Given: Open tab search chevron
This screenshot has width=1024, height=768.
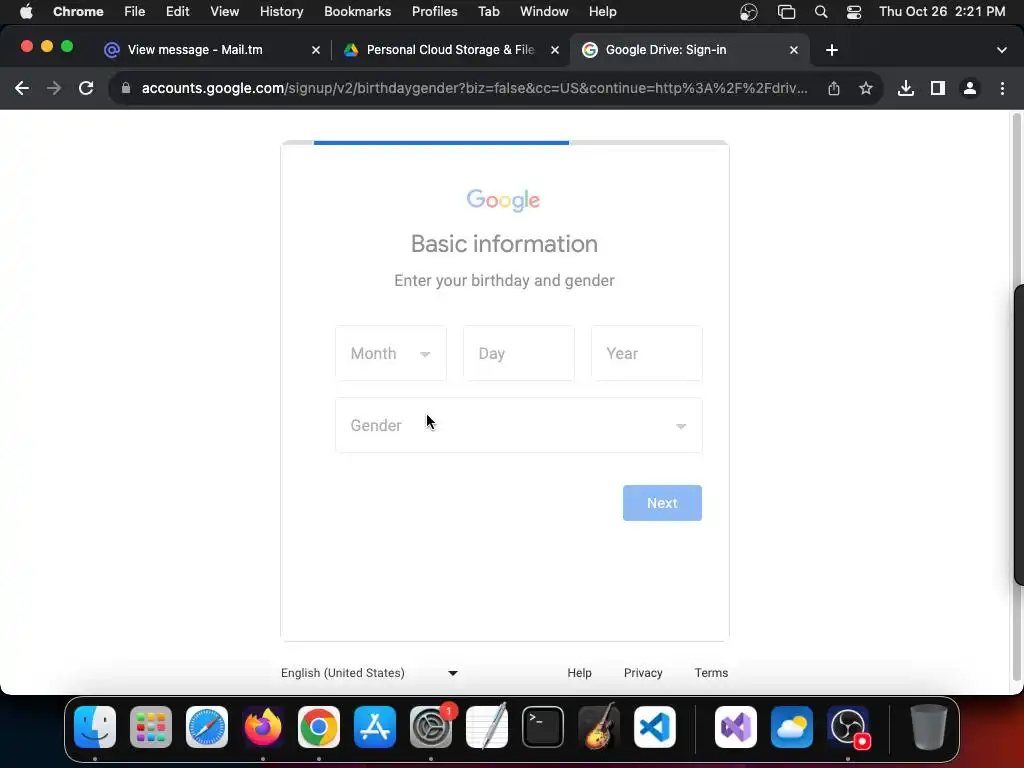Looking at the screenshot, I should (1002, 50).
